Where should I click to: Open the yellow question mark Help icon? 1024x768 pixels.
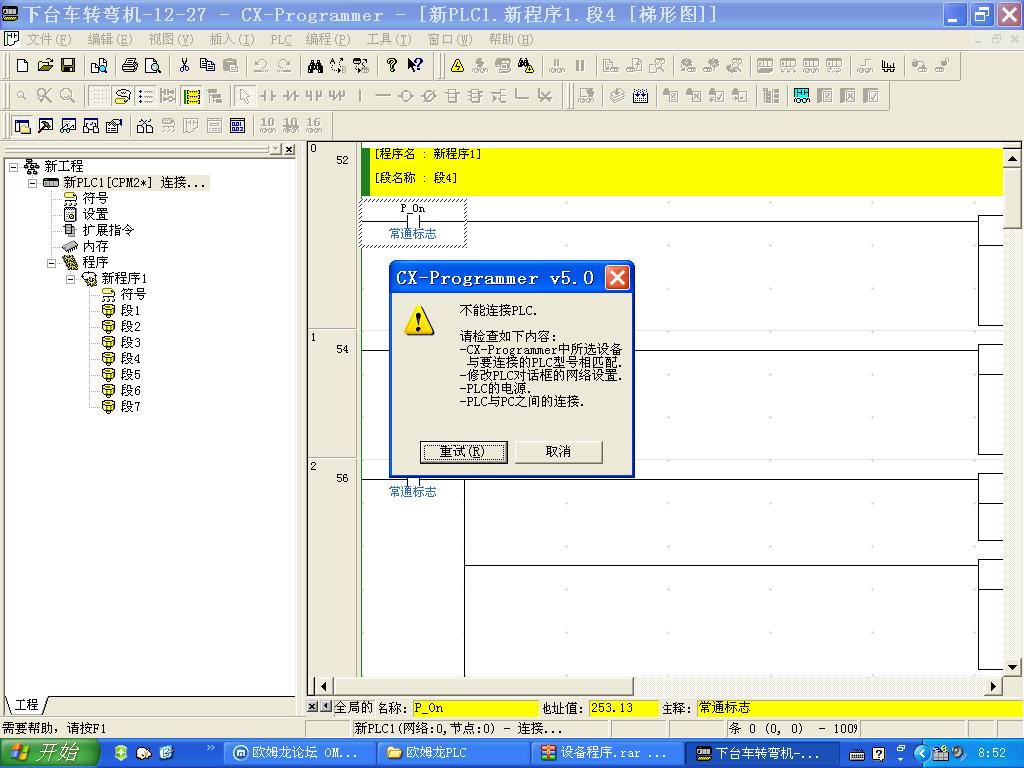point(391,65)
